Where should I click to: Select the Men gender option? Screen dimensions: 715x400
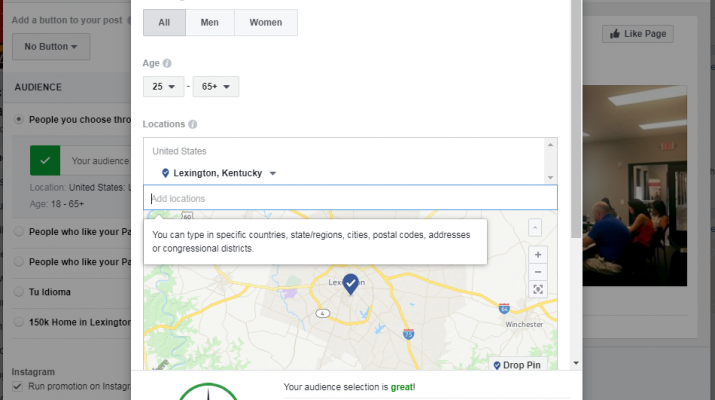pos(210,22)
